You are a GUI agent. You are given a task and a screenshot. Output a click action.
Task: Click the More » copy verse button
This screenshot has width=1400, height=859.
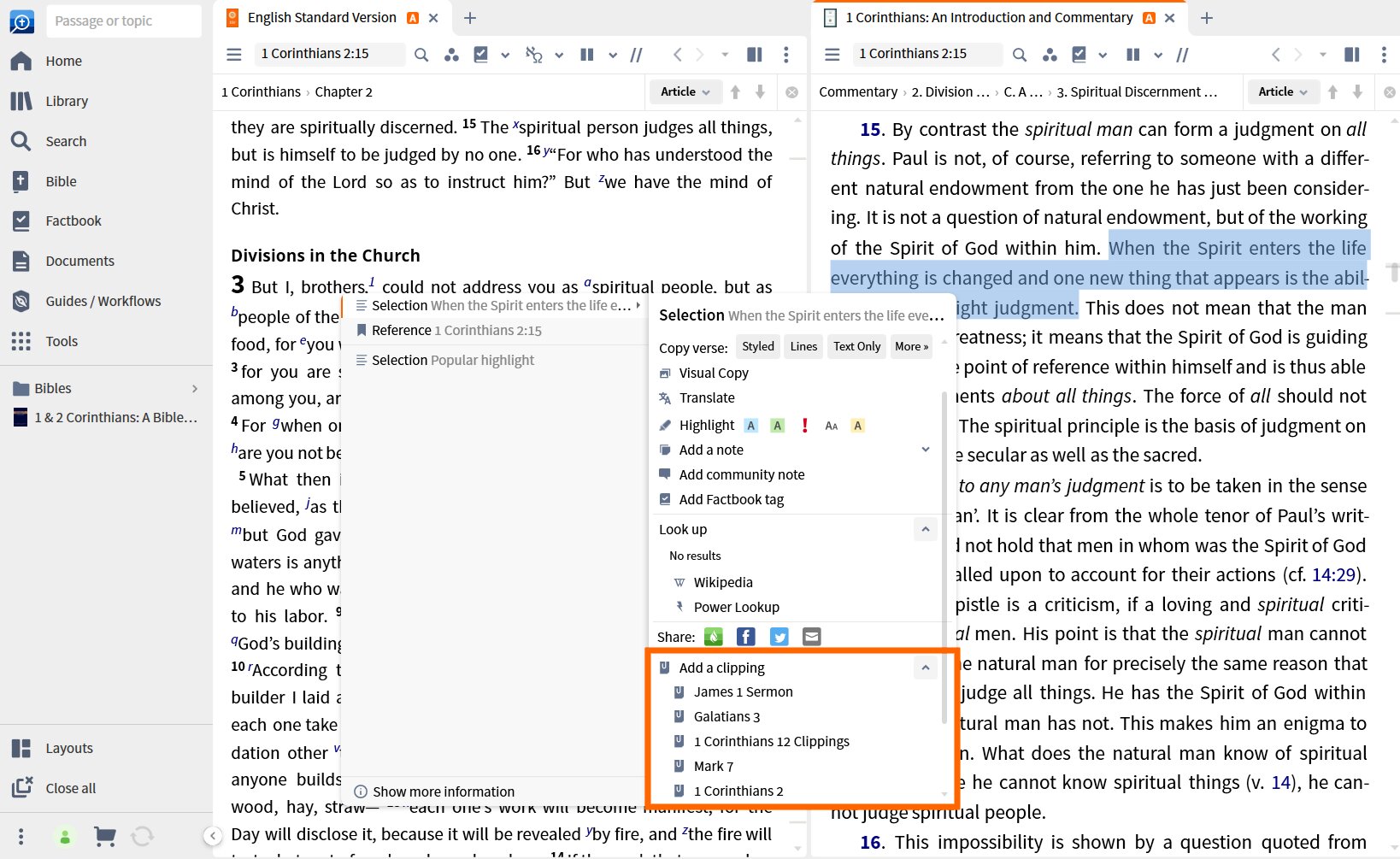coord(911,346)
